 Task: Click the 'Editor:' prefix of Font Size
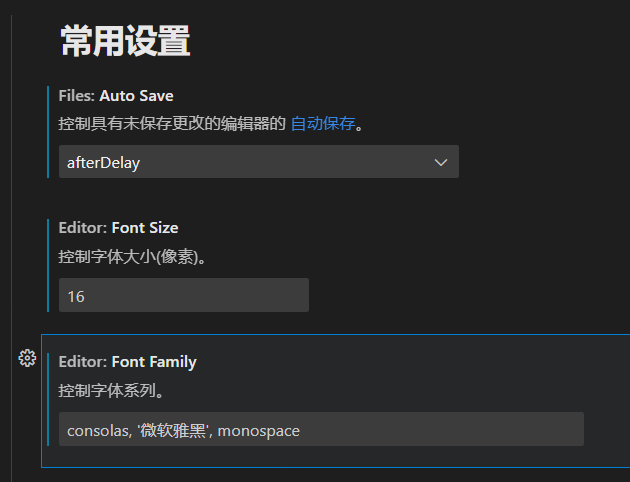click(82, 228)
